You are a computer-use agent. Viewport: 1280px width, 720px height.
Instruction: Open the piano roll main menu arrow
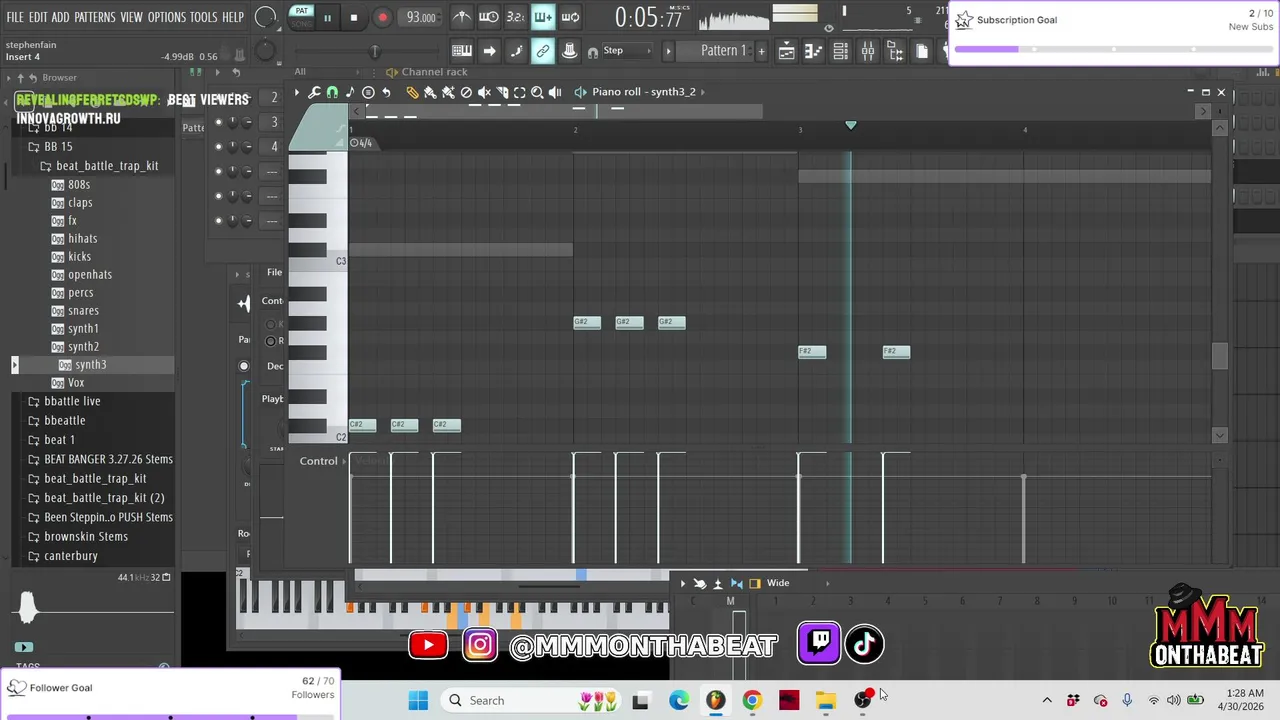tap(296, 92)
